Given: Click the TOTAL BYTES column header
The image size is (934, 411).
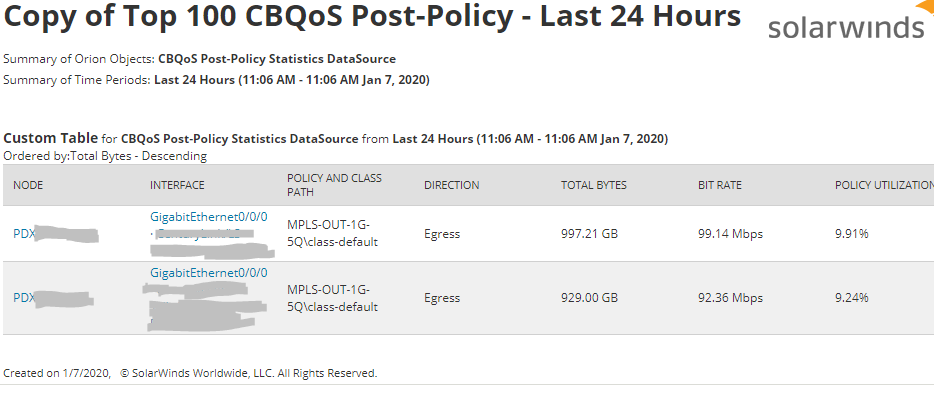Looking at the screenshot, I should point(594,185).
